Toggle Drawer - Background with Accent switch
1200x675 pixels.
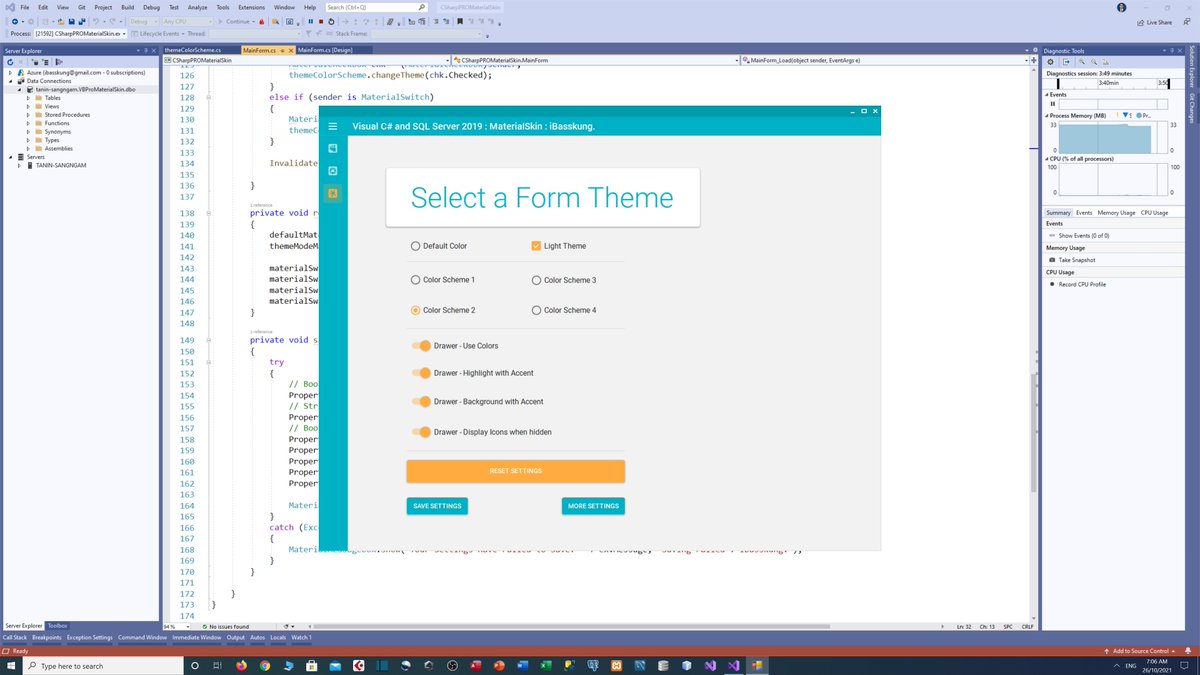coord(420,401)
